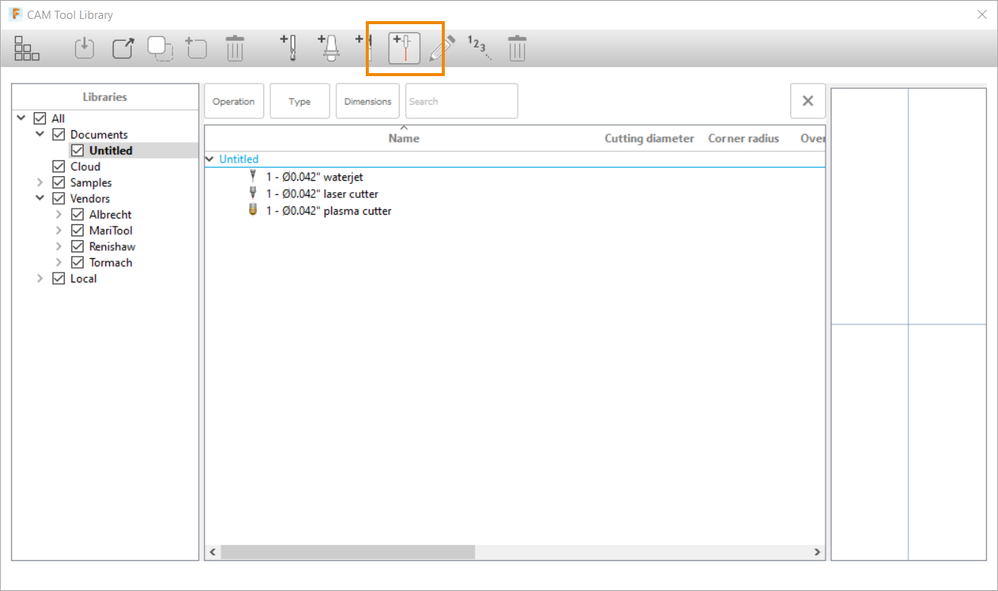This screenshot has height=591, width=998.
Task: Click the delete tool trash icon
Action: coord(517,48)
